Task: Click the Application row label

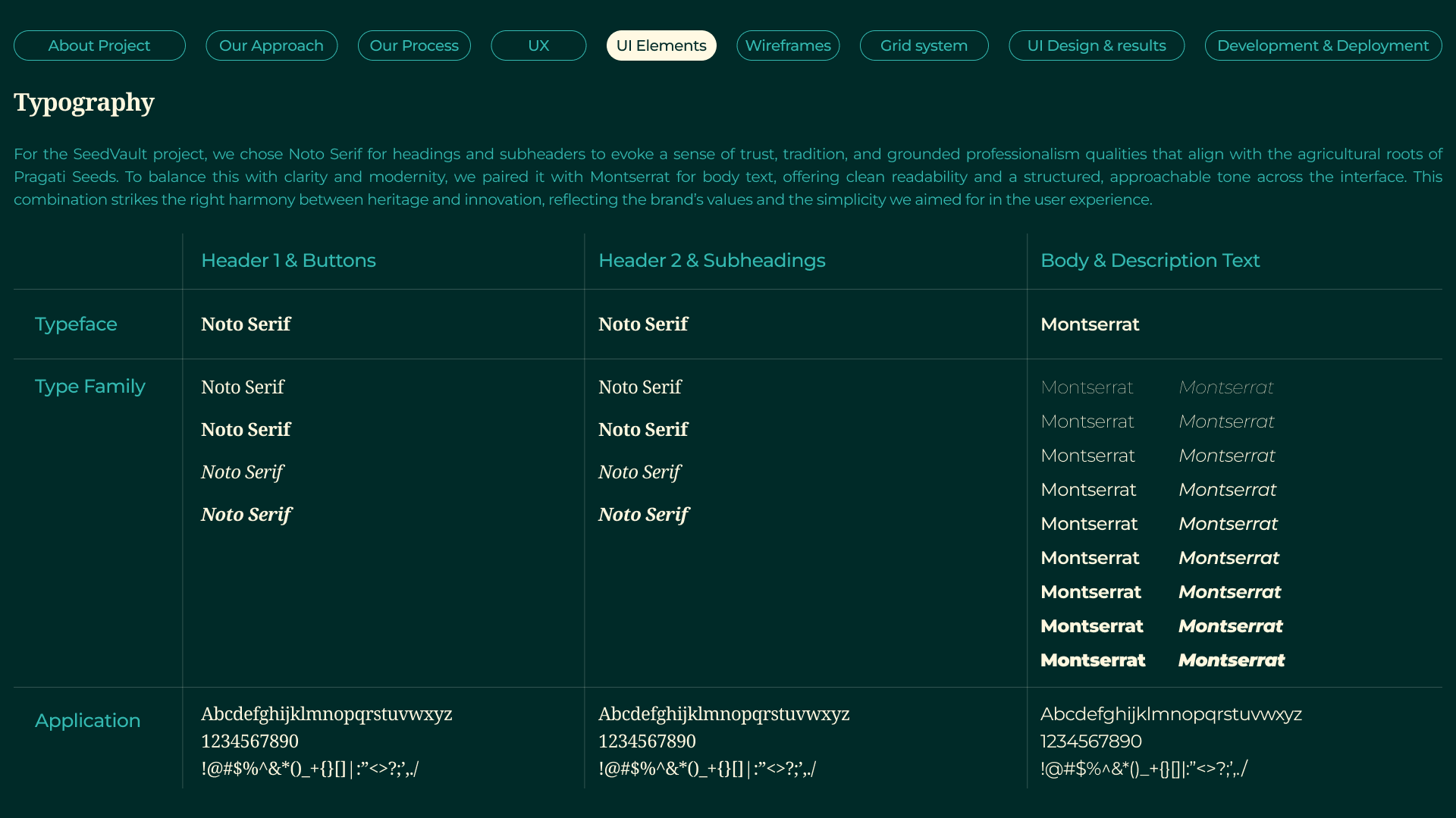Action: click(87, 720)
